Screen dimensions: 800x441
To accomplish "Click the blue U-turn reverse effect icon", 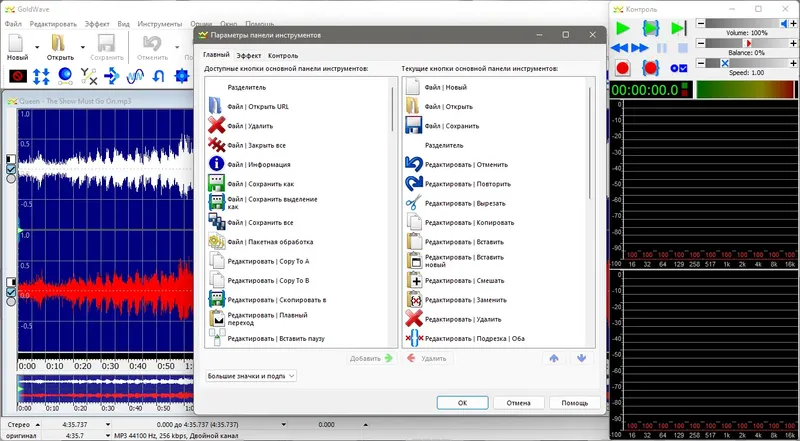I will pos(158,76).
